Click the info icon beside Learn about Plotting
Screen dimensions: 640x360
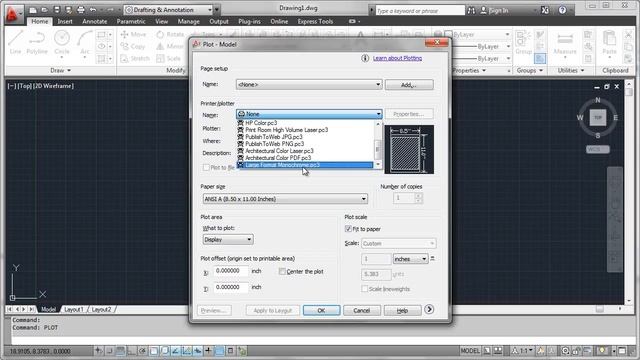[365, 58]
